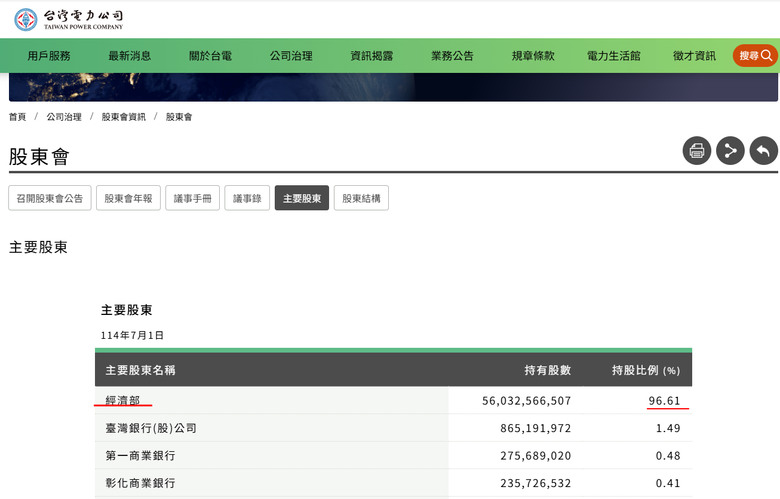Click the 持股比例 (%) column header
This screenshot has height=499, width=780.
click(x=646, y=370)
